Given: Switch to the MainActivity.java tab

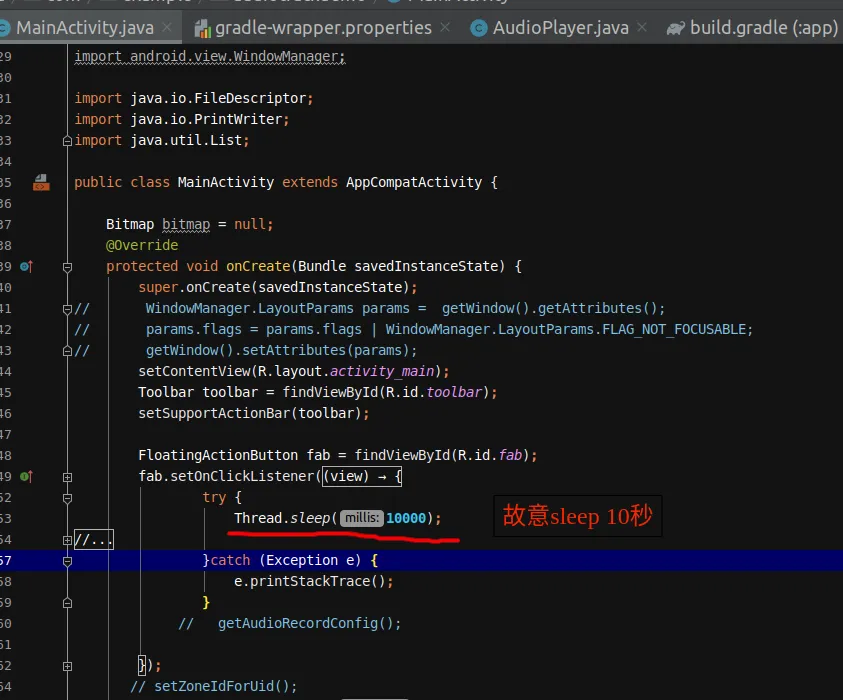Looking at the screenshot, I should 84,27.
